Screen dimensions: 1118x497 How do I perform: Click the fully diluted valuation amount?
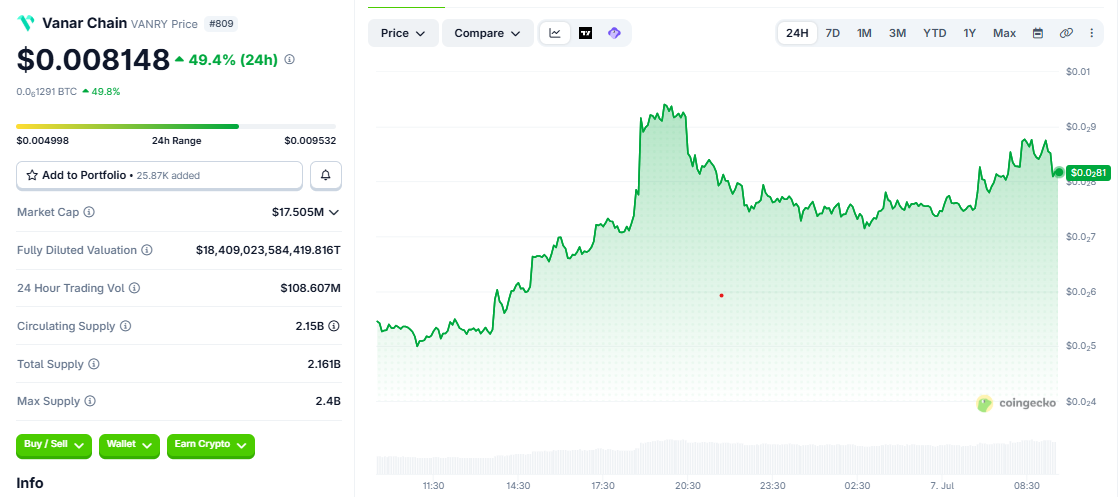268,250
